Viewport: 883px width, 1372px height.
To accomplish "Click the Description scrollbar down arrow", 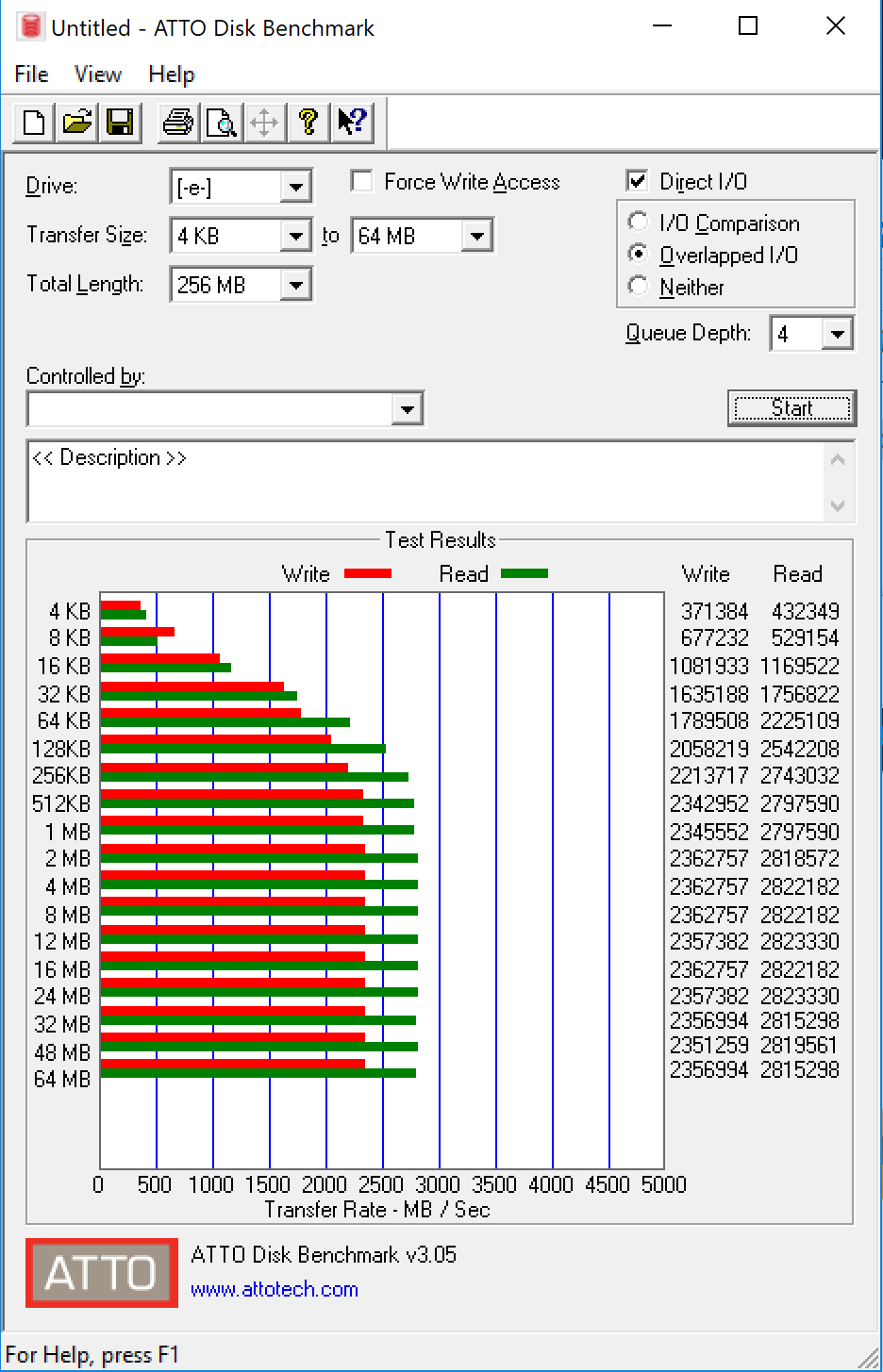I will (838, 505).
